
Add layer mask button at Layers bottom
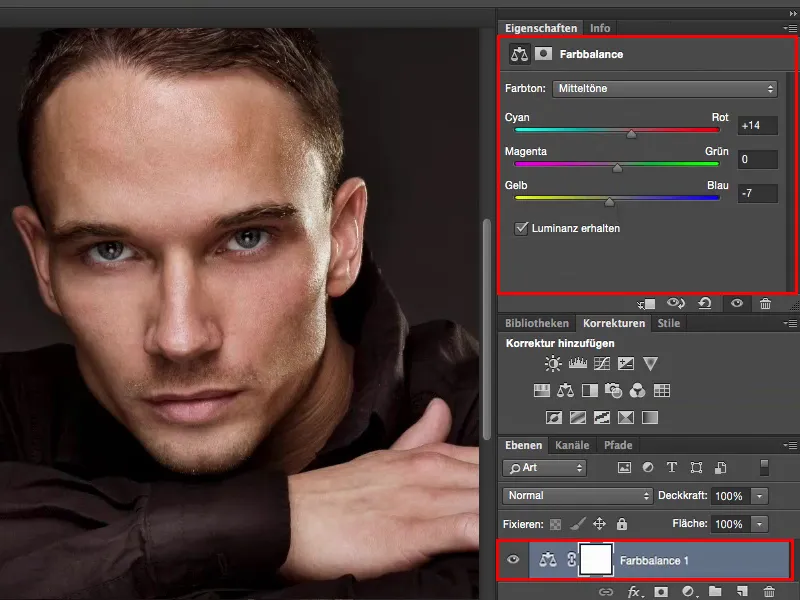click(661, 592)
